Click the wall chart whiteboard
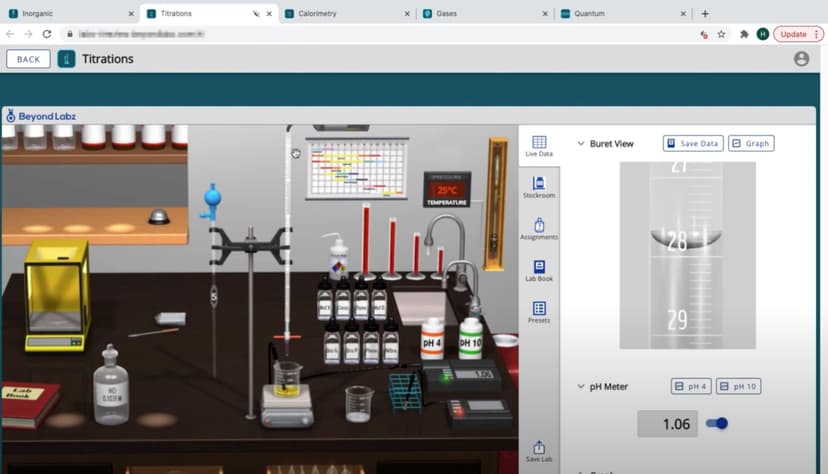The height and width of the screenshot is (474, 828). click(x=357, y=168)
